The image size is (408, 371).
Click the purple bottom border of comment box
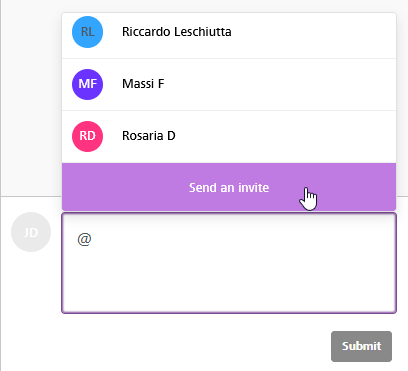pyautogui.click(x=229, y=312)
